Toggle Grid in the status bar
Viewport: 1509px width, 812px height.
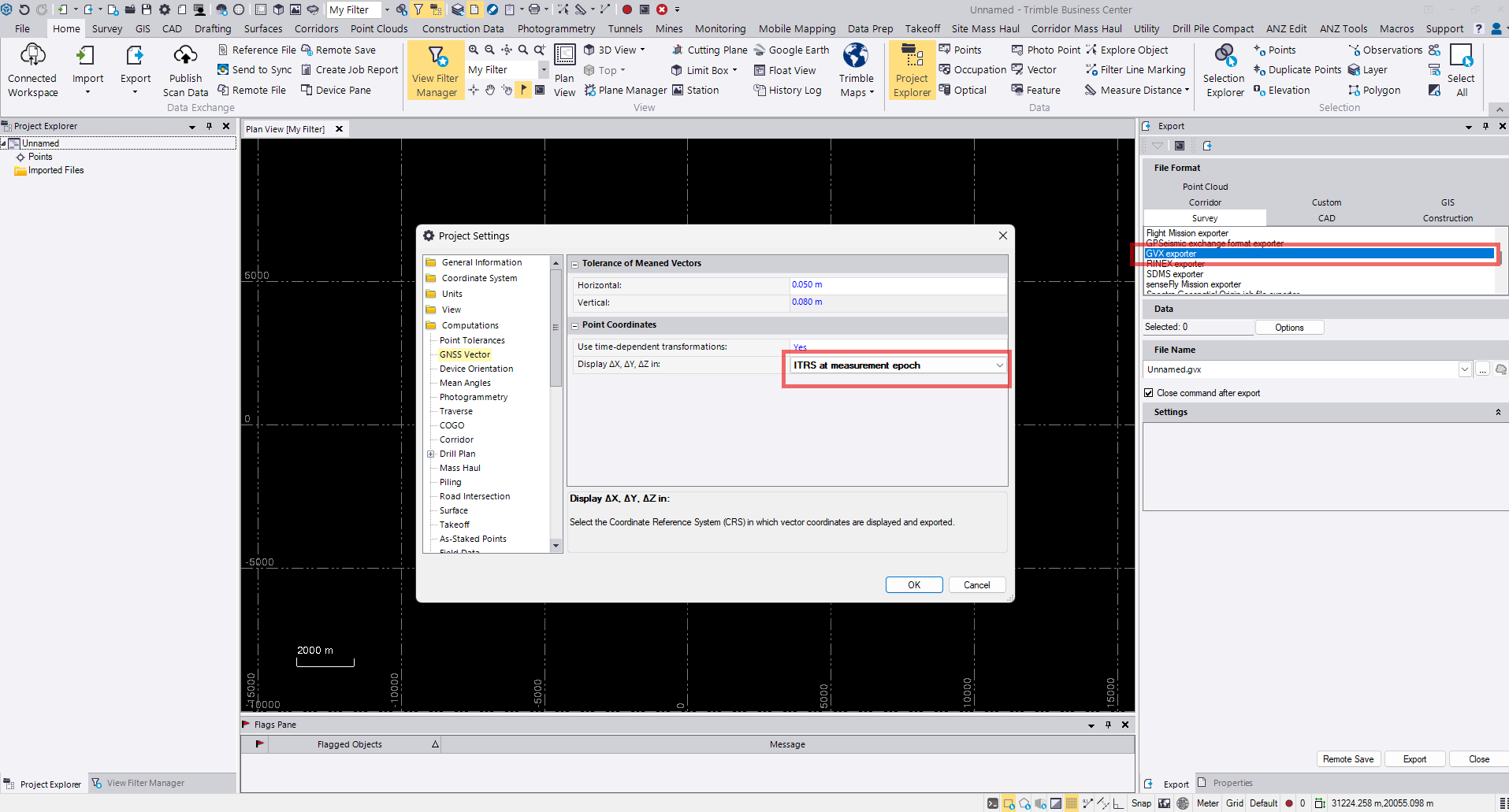point(1235,803)
